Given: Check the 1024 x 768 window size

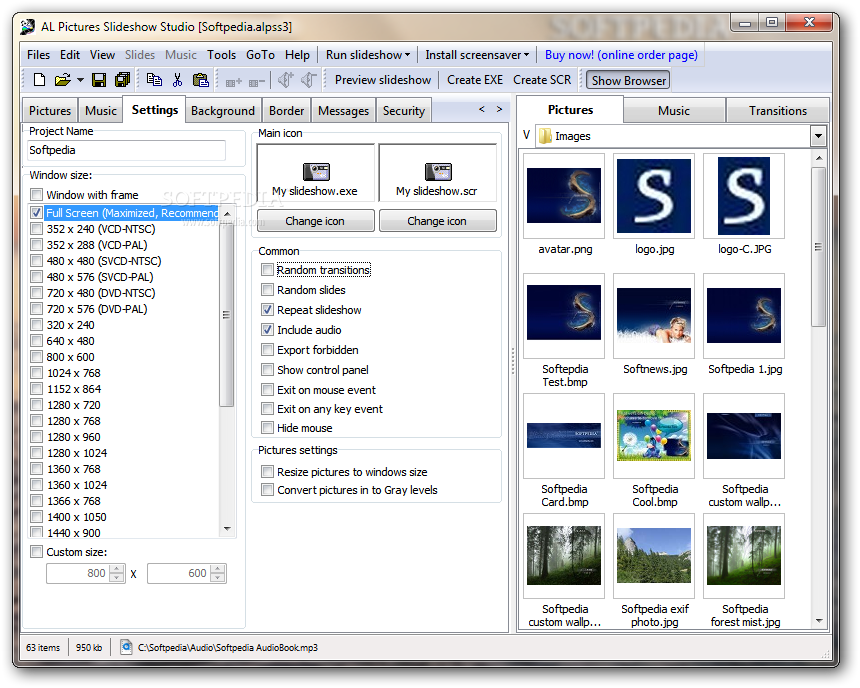Looking at the screenshot, I should [36, 373].
